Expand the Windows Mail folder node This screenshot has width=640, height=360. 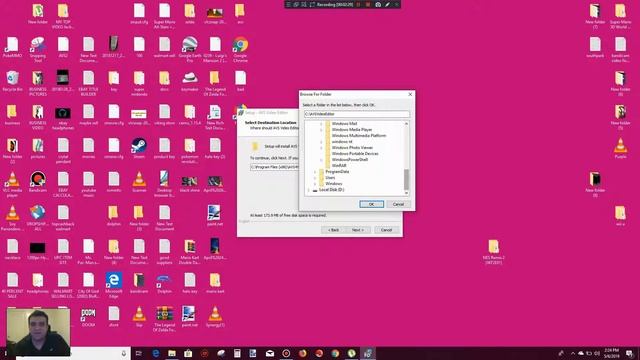click(321, 124)
